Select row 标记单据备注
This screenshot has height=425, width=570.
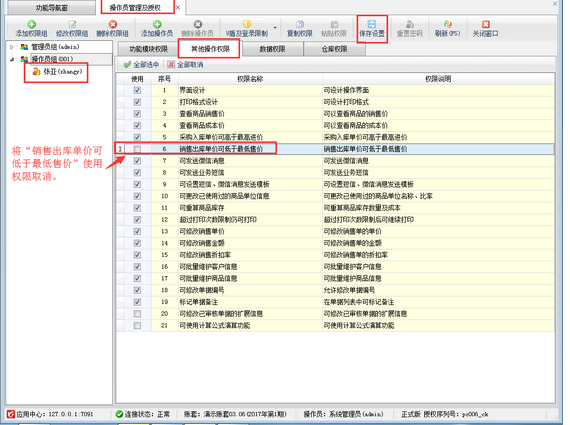click(x=336, y=302)
